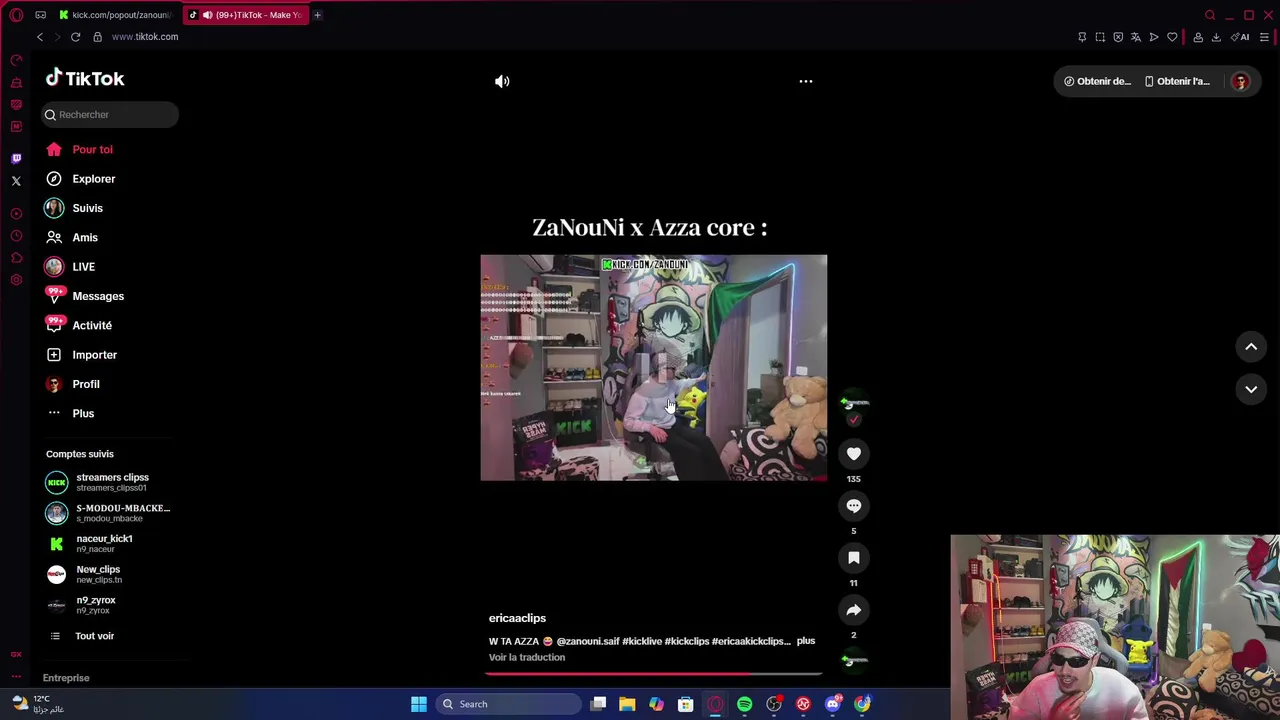
Task: Open Amis in sidebar
Action: click(72, 237)
